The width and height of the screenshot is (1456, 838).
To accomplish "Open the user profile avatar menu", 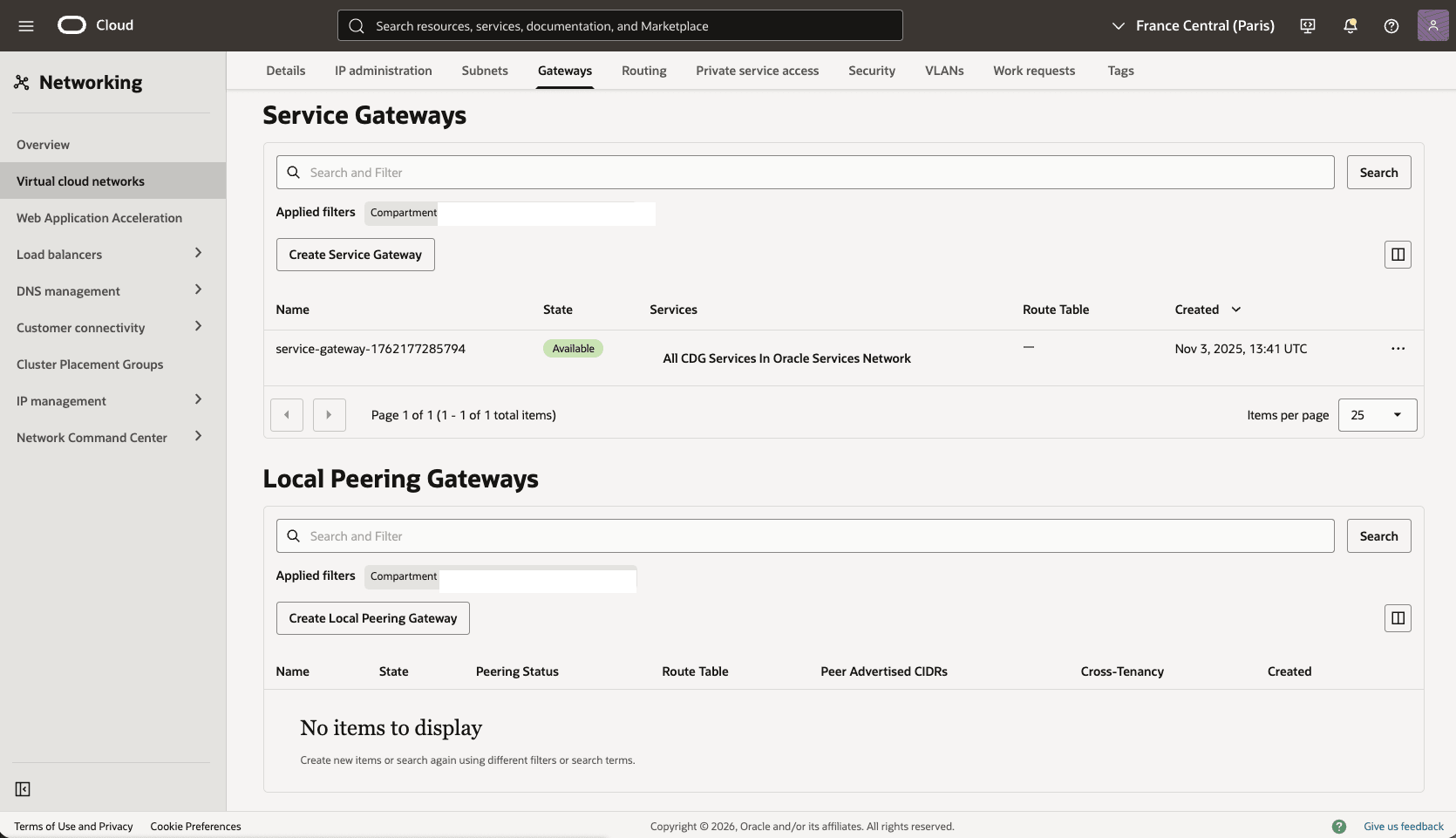I will coord(1432,25).
